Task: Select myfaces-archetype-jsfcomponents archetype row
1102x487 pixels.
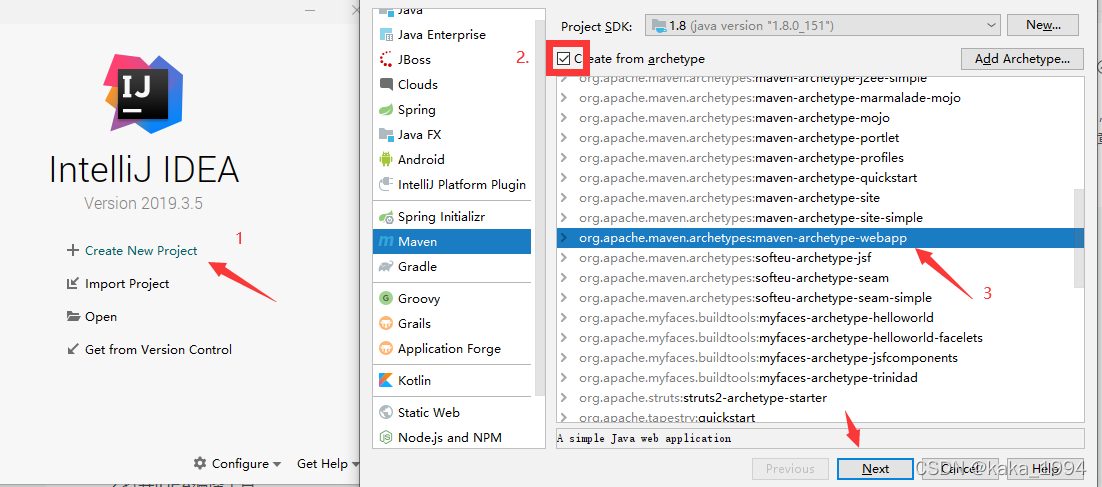Action: [815, 358]
